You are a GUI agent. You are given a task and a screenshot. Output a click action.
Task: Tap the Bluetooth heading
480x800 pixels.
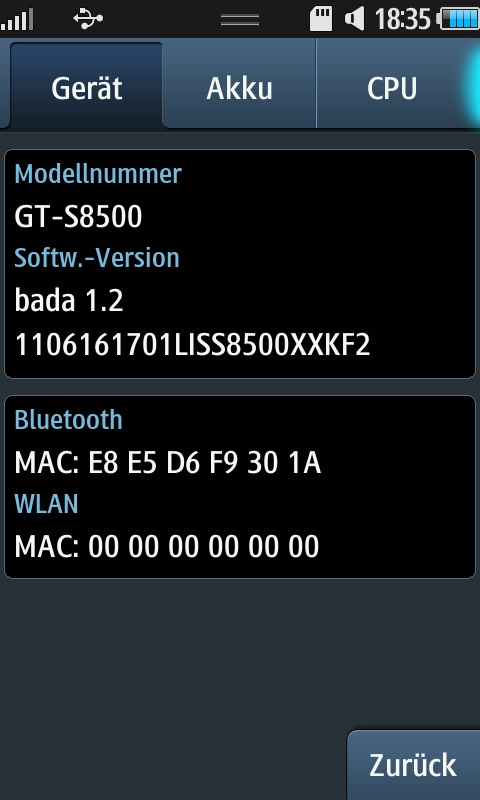(x=68, y=419)
